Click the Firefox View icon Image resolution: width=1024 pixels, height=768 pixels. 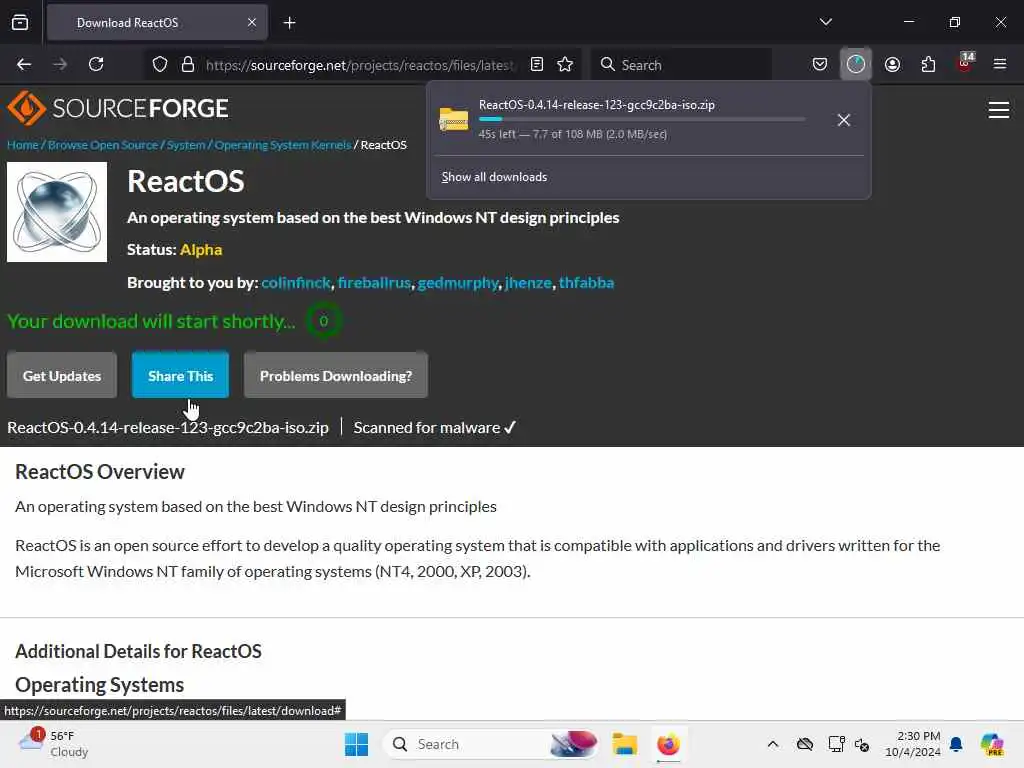point(20,22)
